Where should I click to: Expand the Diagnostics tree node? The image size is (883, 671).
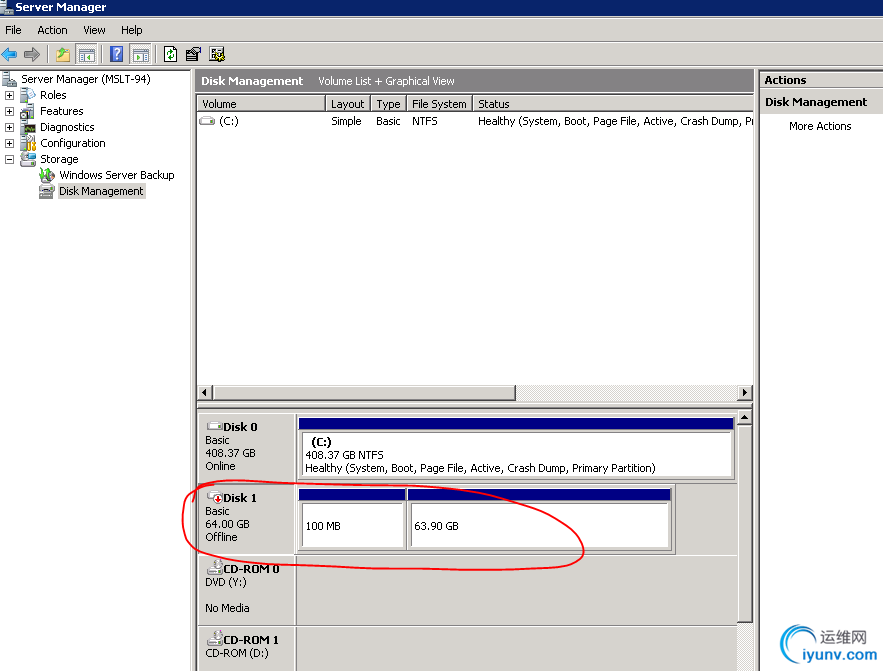click(10, 128)
